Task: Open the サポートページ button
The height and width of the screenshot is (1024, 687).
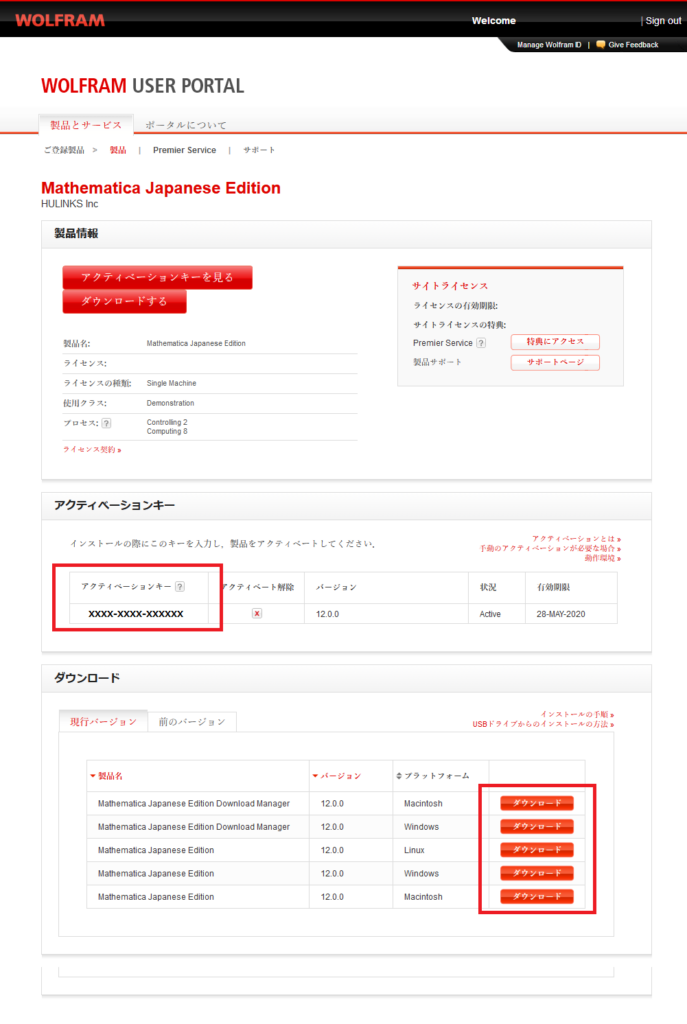Action: [x=555, y=362]
